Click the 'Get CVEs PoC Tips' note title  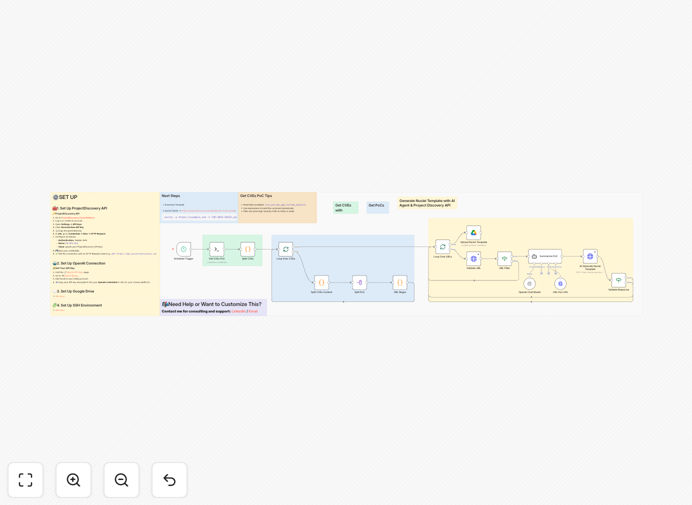coord(256,196)
